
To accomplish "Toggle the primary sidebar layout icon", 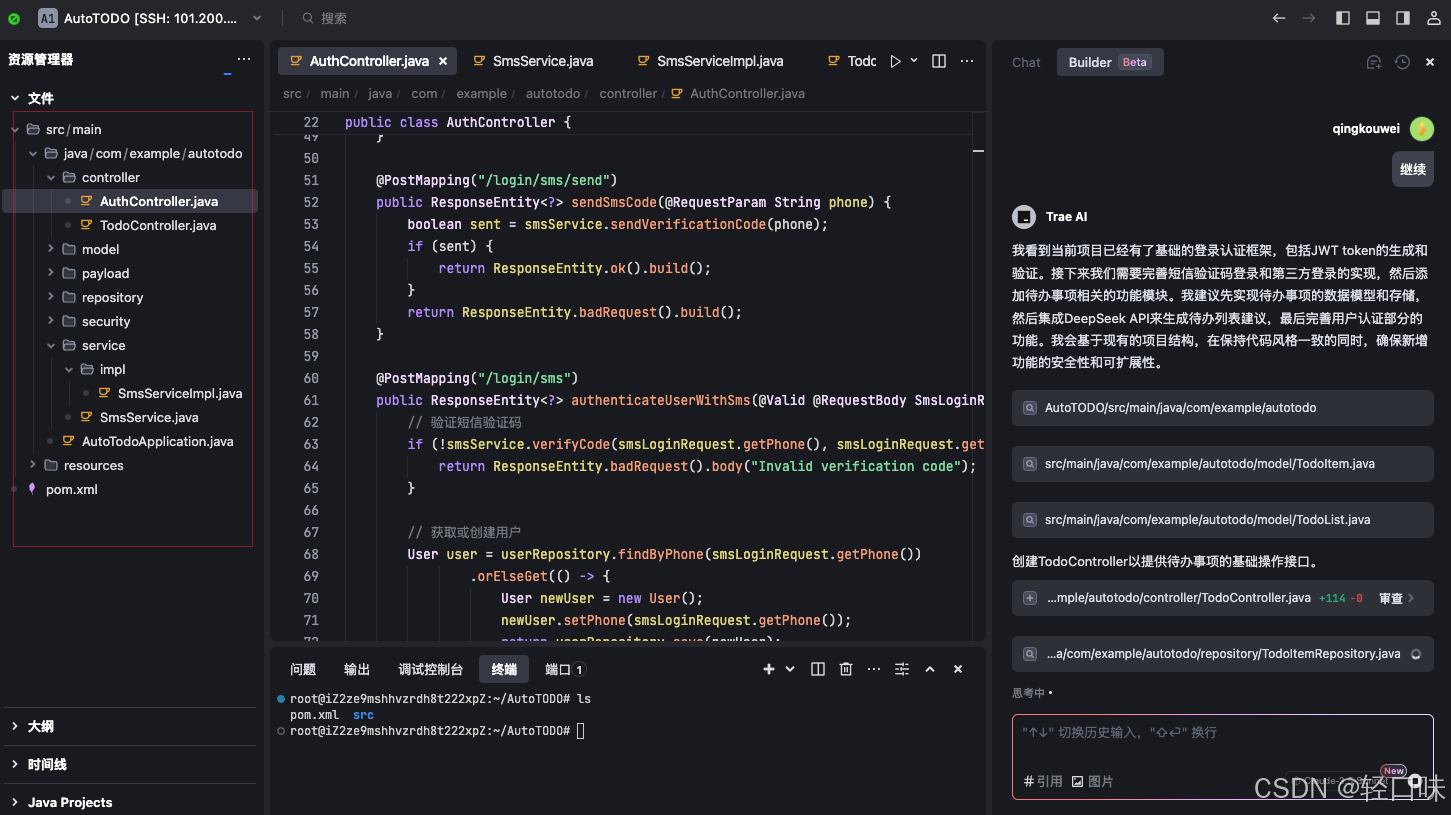I will [1343, 18].
